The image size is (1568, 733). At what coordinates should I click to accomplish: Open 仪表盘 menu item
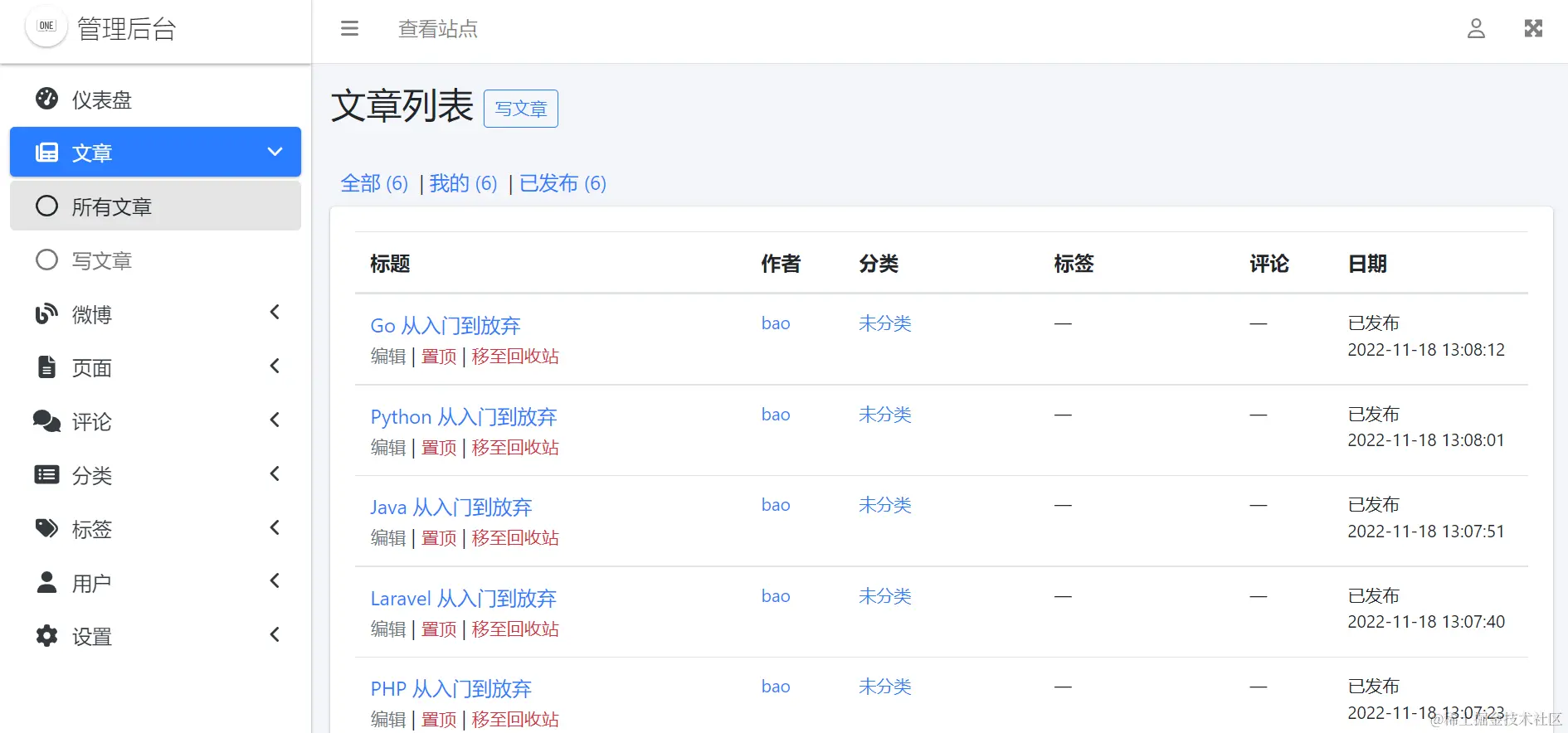pos(155,100)
